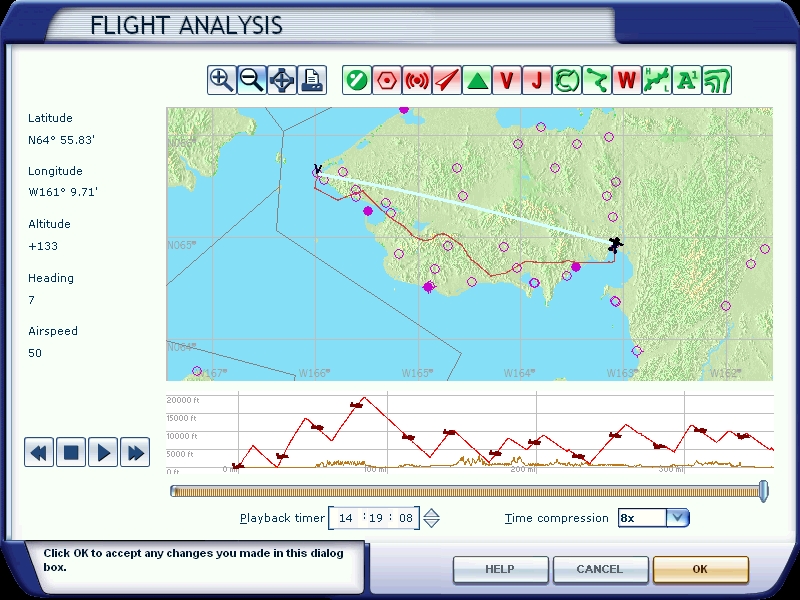Viewport: 800px width, 600px height.
Task: Play the recorded flight
Action: coord(103,452)
